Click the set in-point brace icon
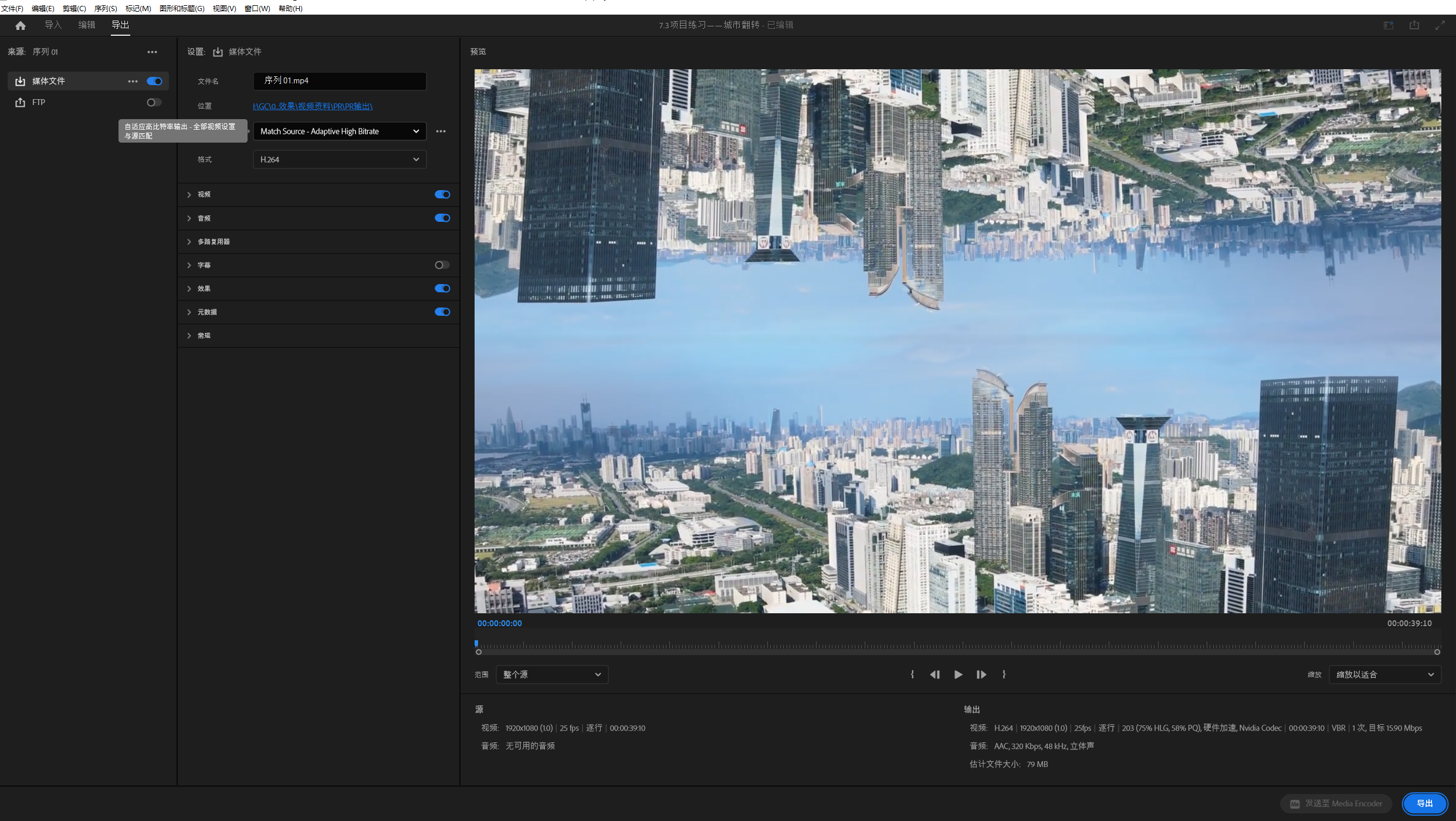The height and width of the screenshot is (821, 1456). 912,674
